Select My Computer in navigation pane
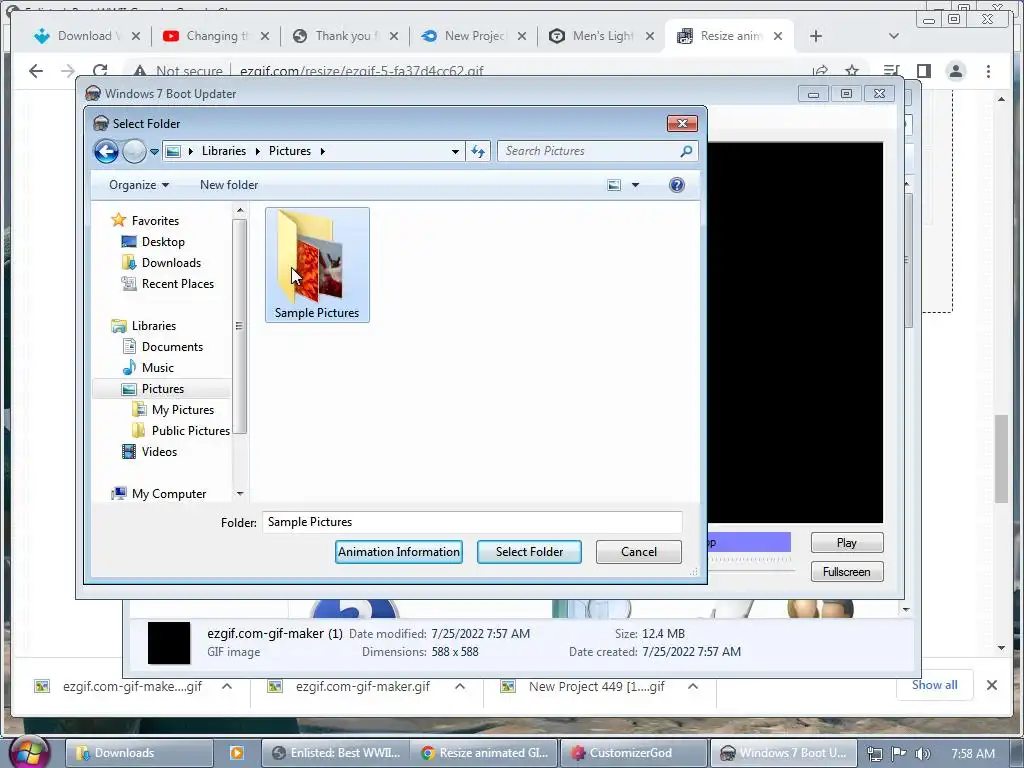 (159, 494)
